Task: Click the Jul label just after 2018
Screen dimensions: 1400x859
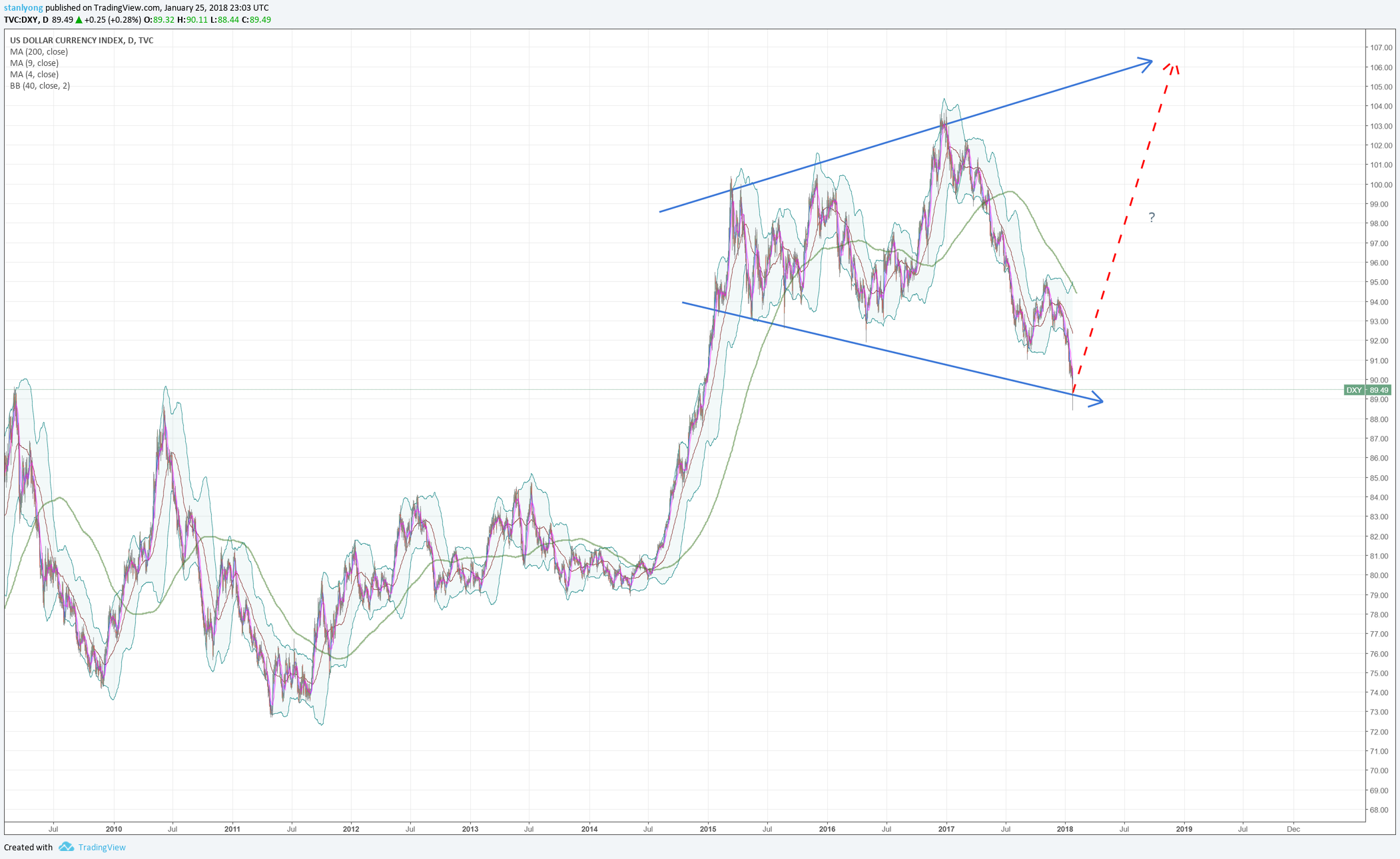Action: click(1124, 829)
